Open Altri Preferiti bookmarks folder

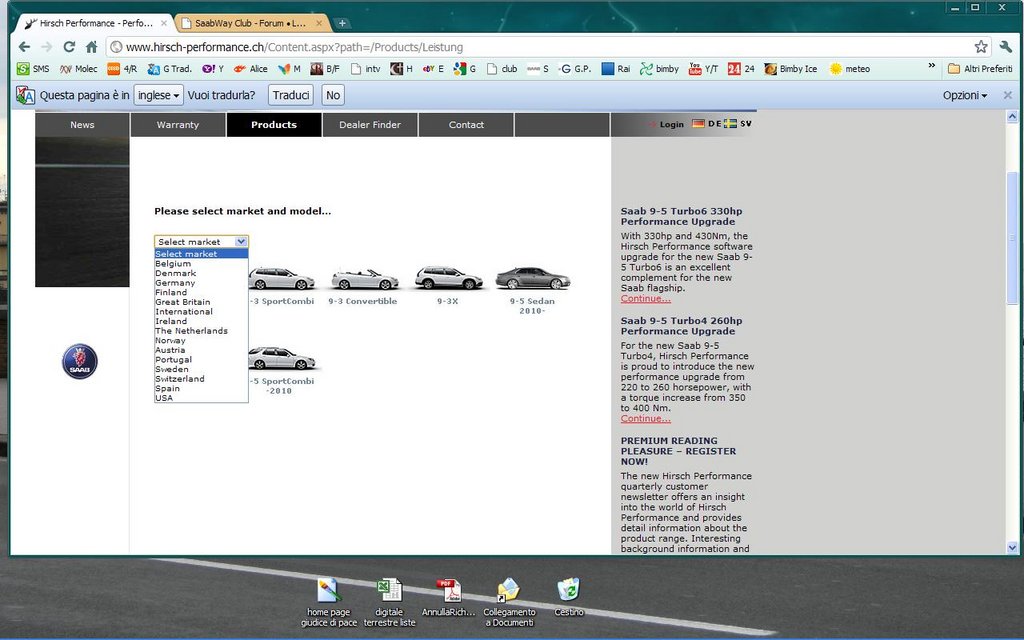[980, 69]
